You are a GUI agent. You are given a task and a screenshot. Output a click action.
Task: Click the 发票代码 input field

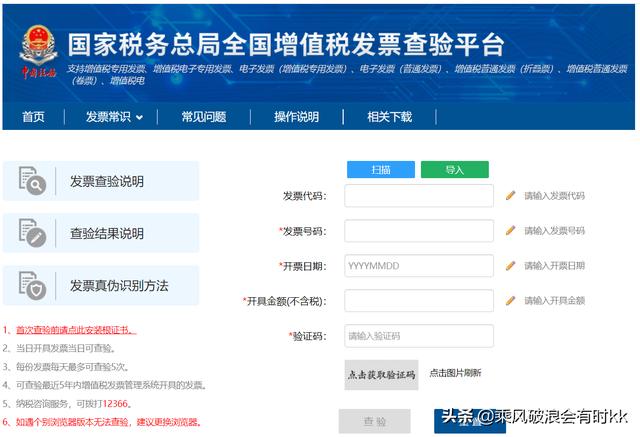(x=418, y=196)
